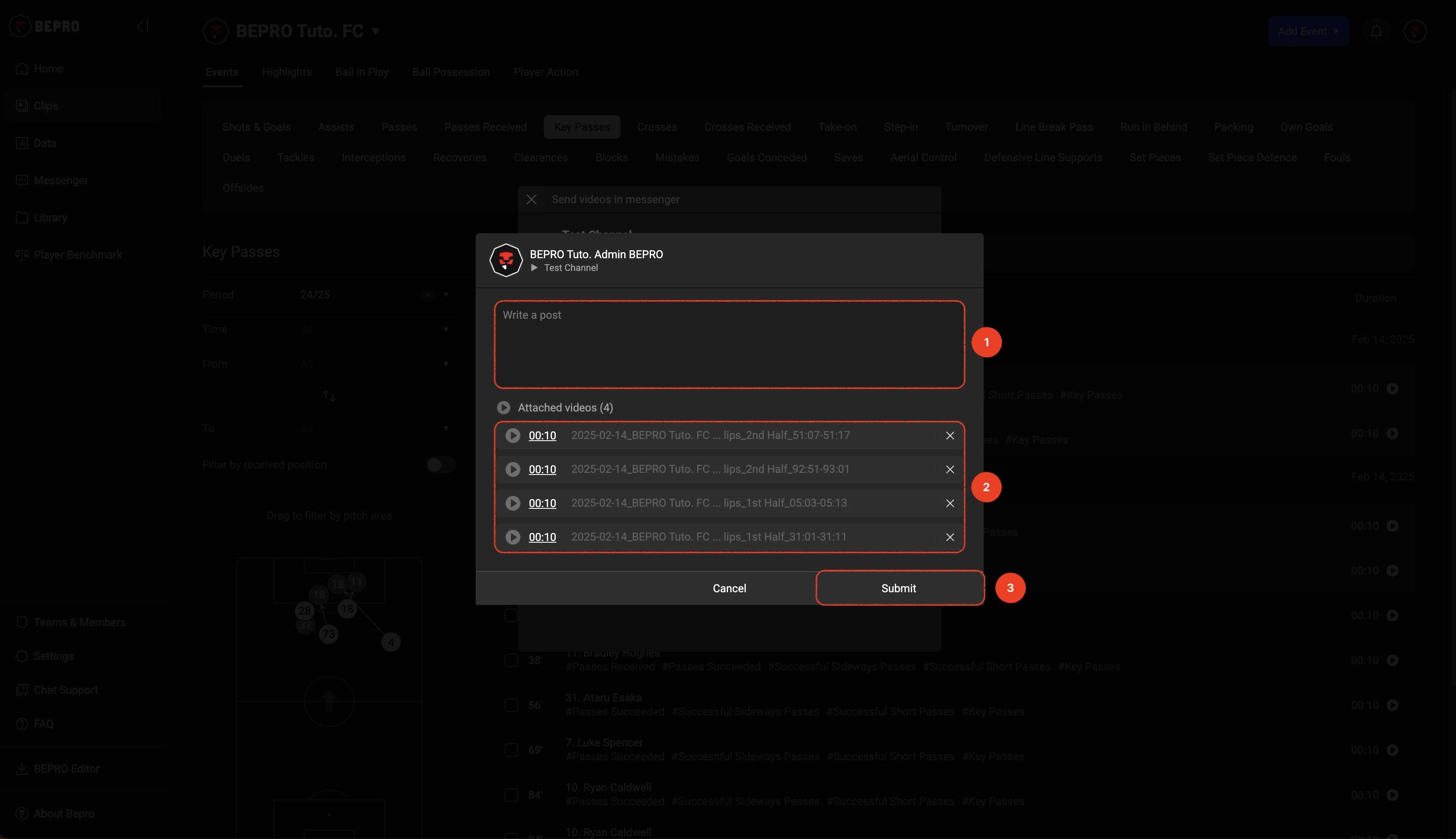Screen dimensions: 1456x839
Task: Open the Add Event dropdown button
Action: (1308, 32)
